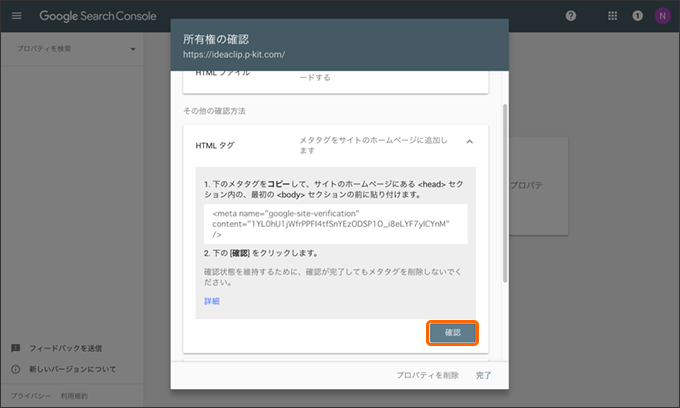
Task: Open the 利用規約 footer link
Action: 74,396
